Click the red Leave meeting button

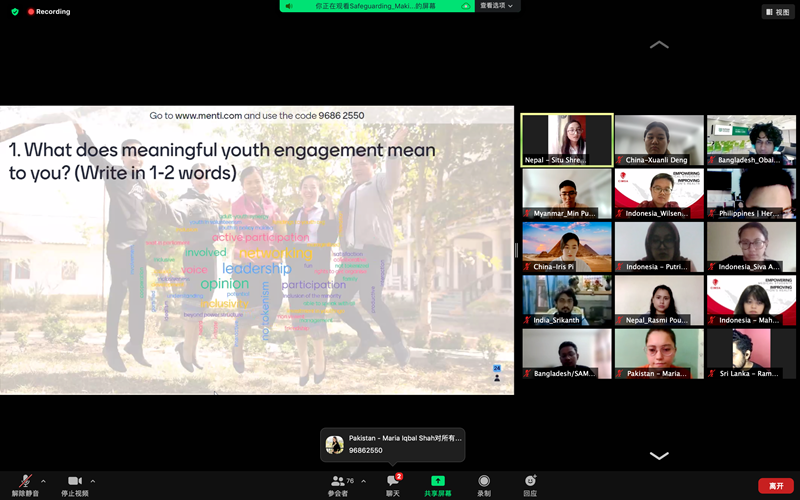pyautogui.click(x=776, y=485)
